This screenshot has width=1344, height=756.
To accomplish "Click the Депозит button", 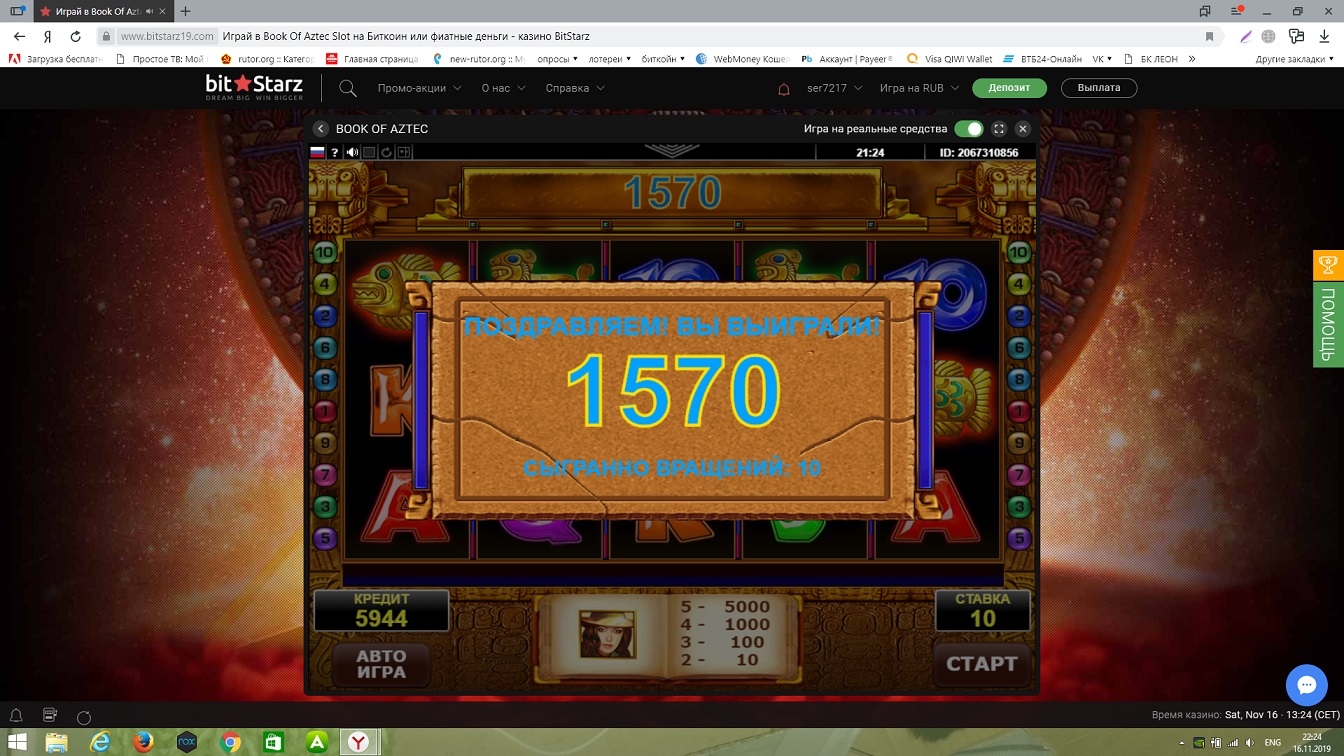I will click(x=1009, y=88).
